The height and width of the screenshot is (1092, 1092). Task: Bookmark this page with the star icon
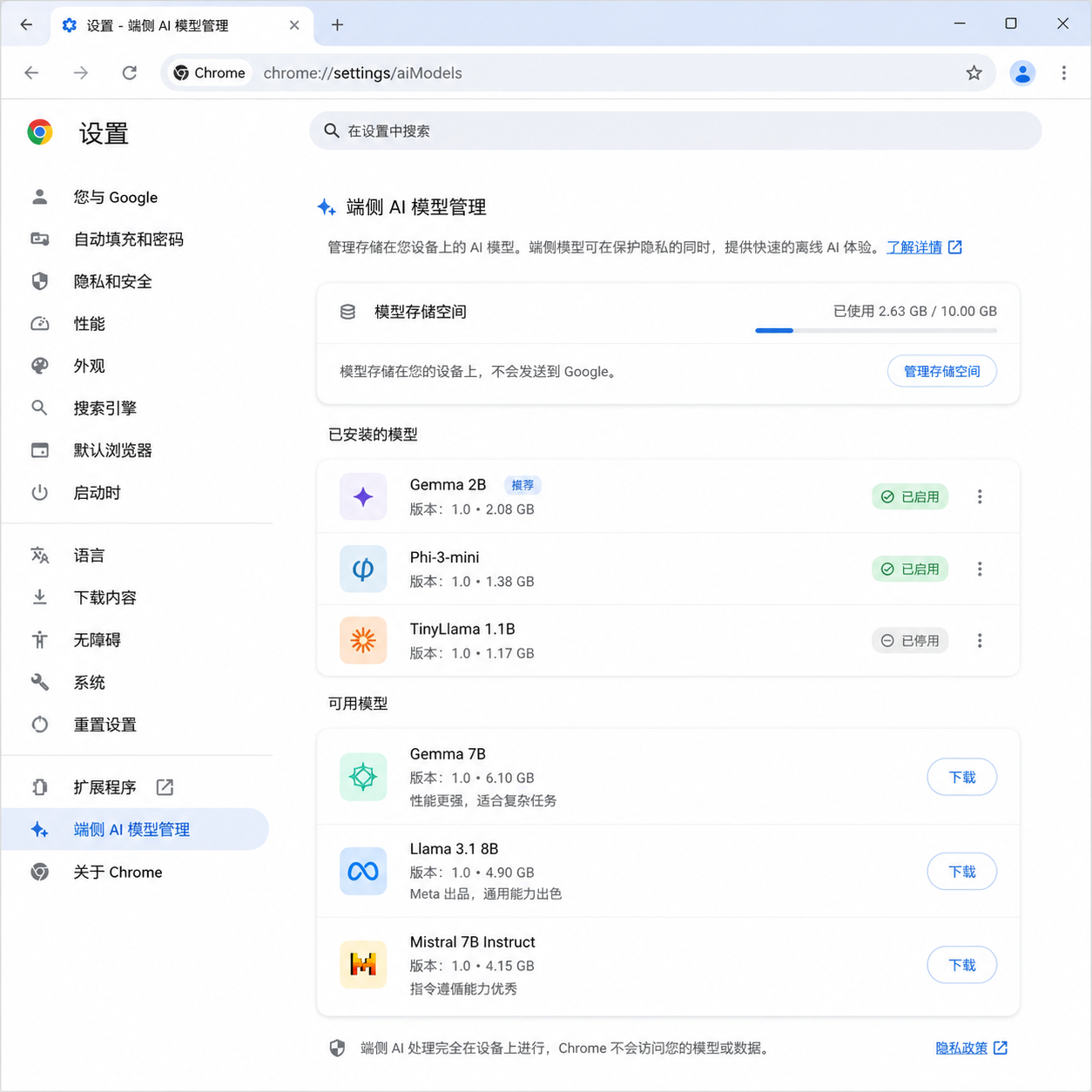[974, 73]
